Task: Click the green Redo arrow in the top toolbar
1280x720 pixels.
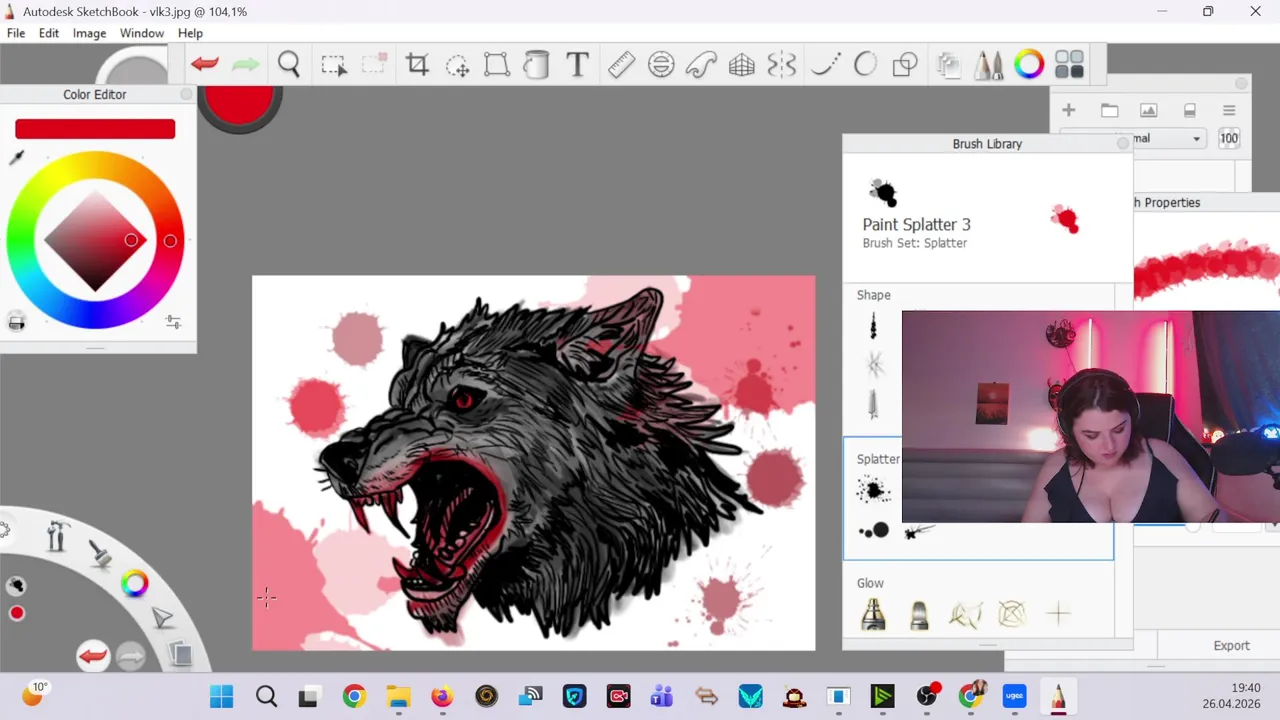Action: [x=245, y=65]
